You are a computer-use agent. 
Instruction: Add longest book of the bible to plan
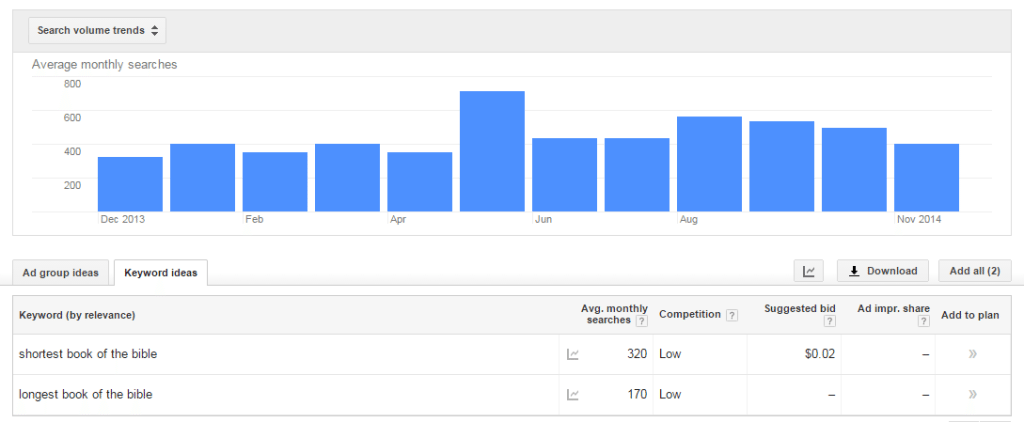click(x=972, y=395)
